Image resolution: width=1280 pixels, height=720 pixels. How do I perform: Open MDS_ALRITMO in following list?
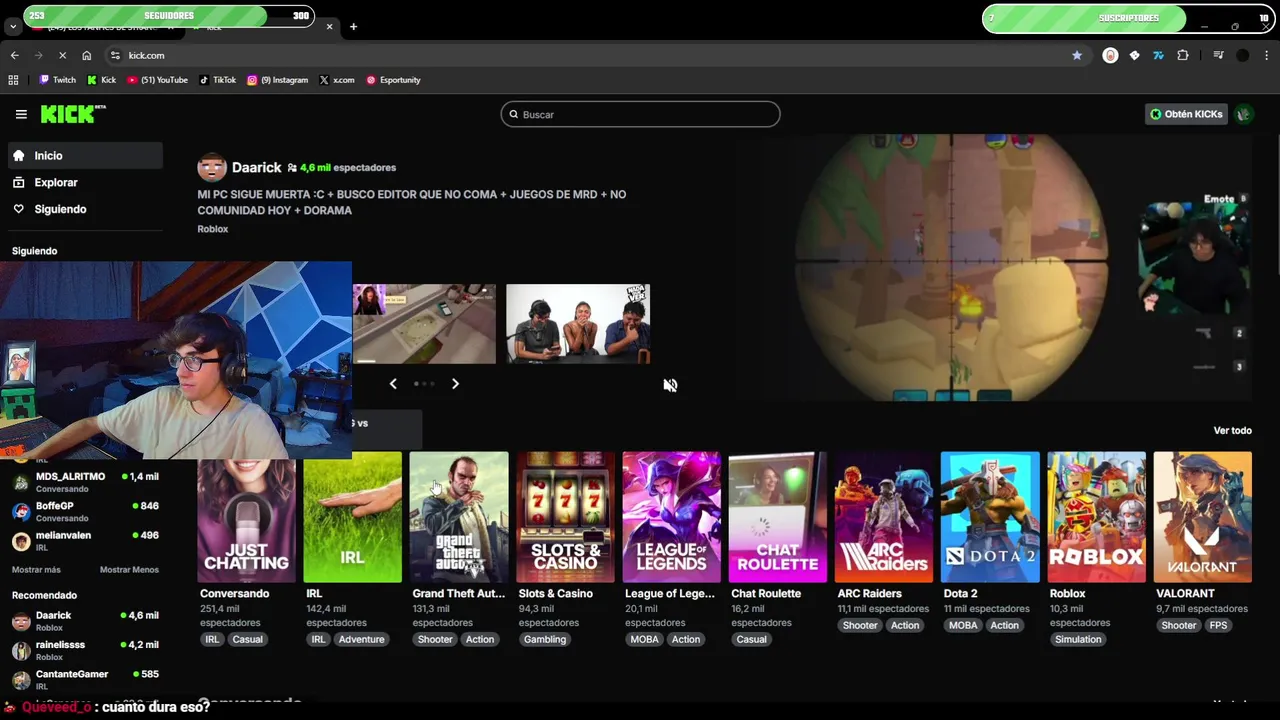pyautogui.click(x=86, y=482)
